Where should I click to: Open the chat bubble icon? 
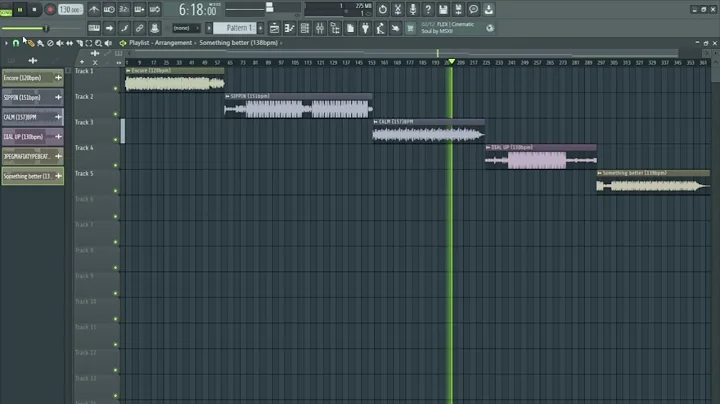tap(473, 9)
